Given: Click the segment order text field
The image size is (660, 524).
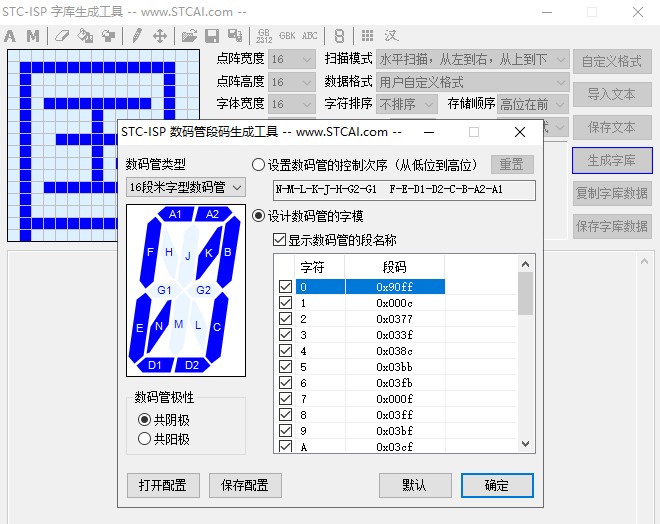Looking at the screenshot, I should pyautogui.click(x=404, y=190).
